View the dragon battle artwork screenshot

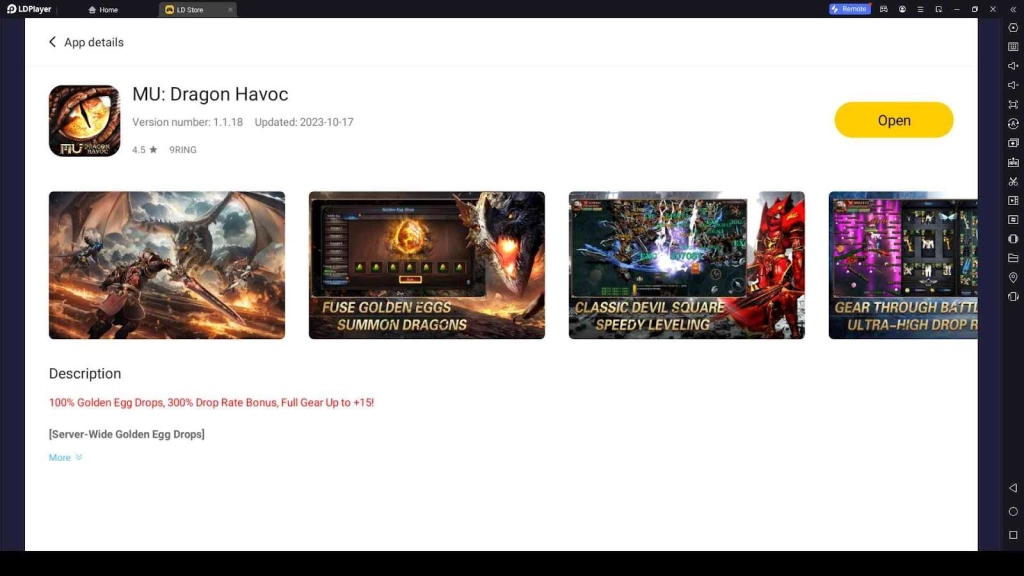pyautogui.click(x=167, y=265)
